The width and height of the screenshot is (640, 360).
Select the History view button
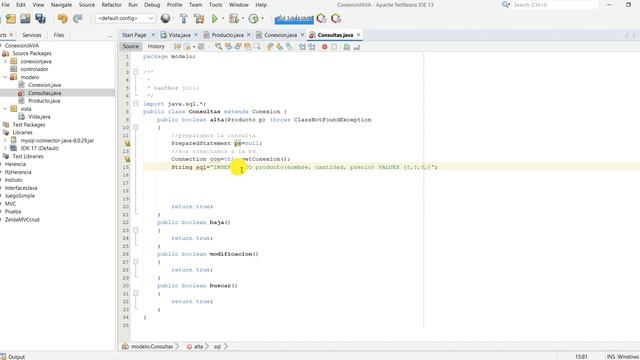[x=156, y=47]
